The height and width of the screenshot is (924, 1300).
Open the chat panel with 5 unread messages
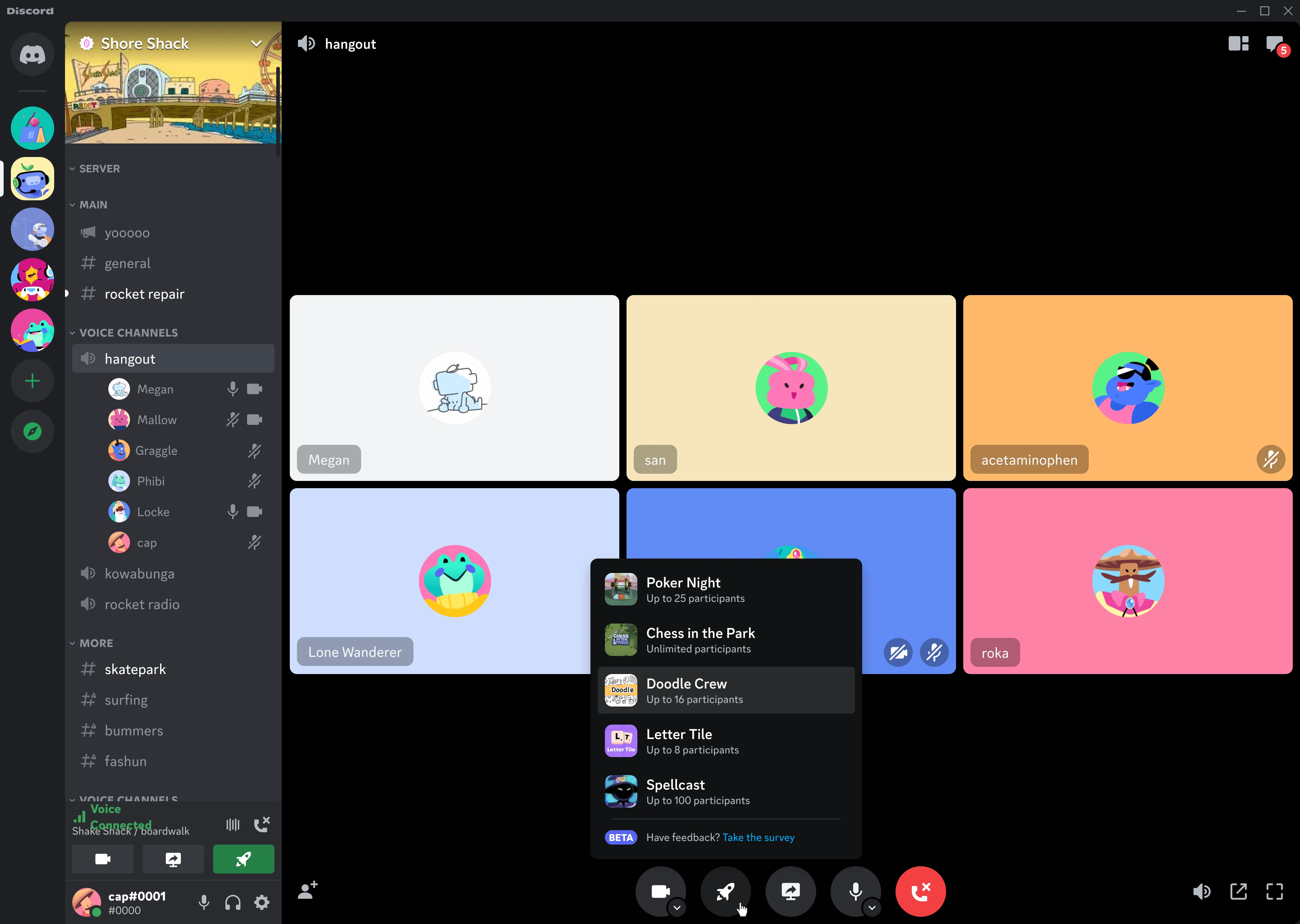1274,43
